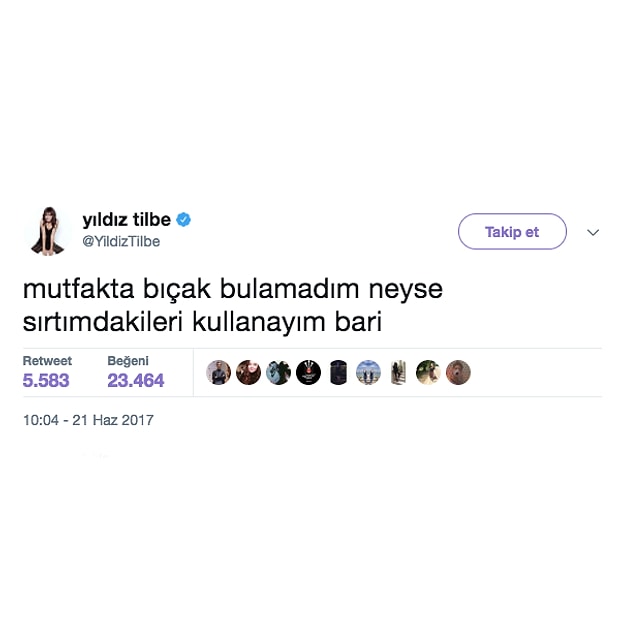The image size is (620, 620).
Task: Open the yıldız tilbe display name
Action: coord(127,219)
